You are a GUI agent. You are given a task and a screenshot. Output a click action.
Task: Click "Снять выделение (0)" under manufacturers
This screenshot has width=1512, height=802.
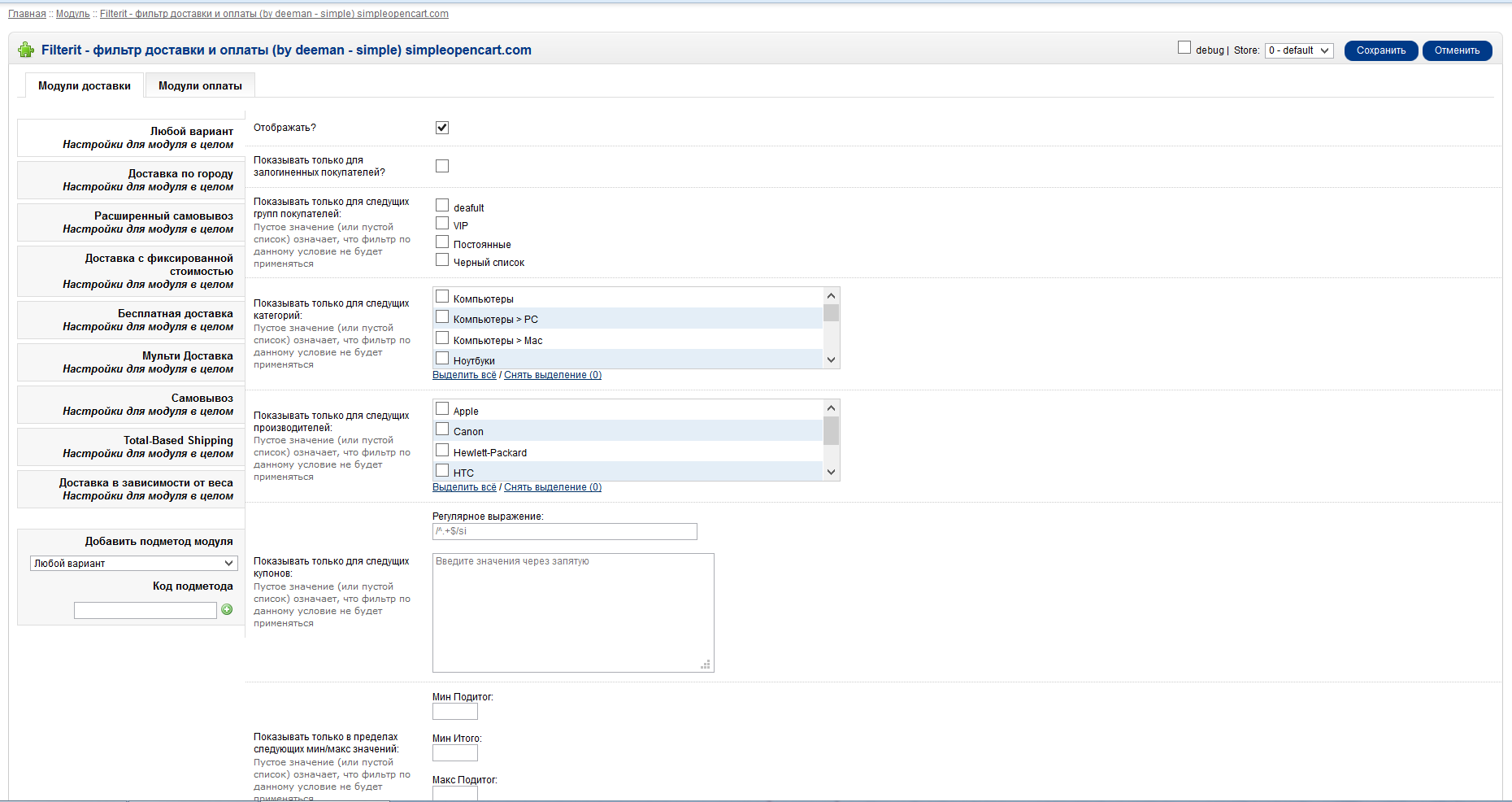pyautogui.click(x=552, y=486)
